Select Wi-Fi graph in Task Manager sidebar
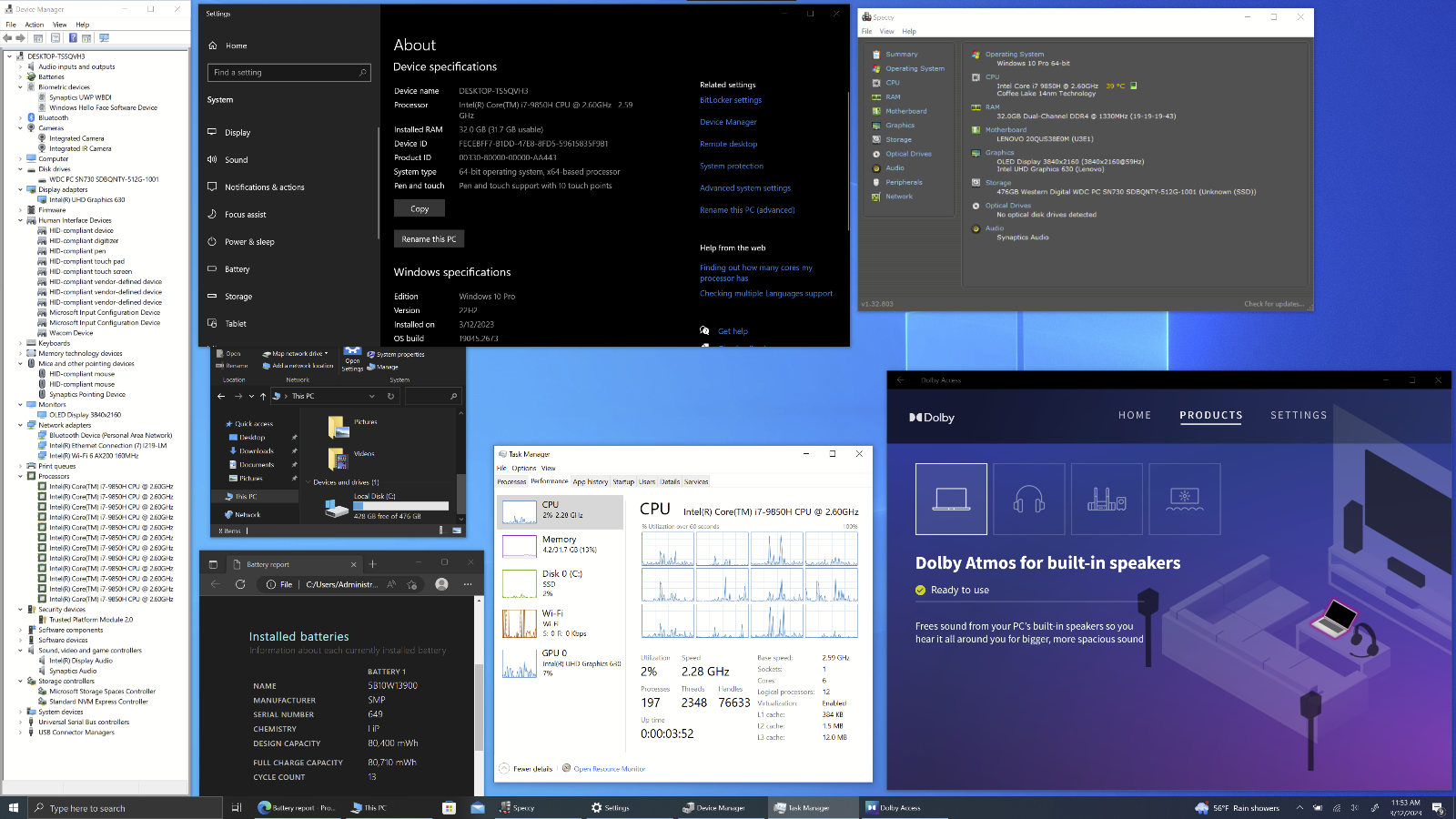The width and height of the screenshot is (1456, 819). click(x=520, y=623)
